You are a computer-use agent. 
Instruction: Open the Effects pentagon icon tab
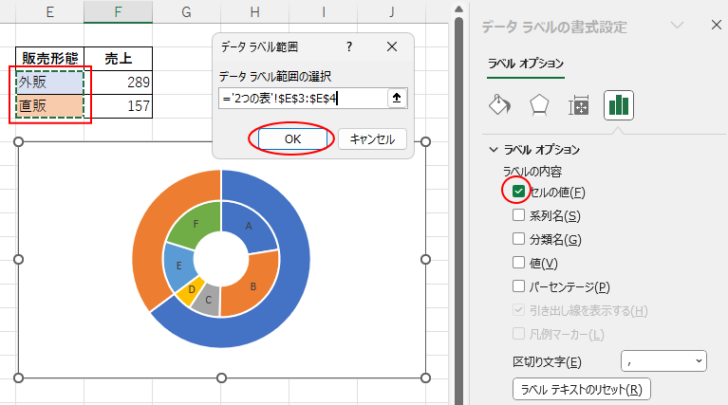[x=539, y=105]
